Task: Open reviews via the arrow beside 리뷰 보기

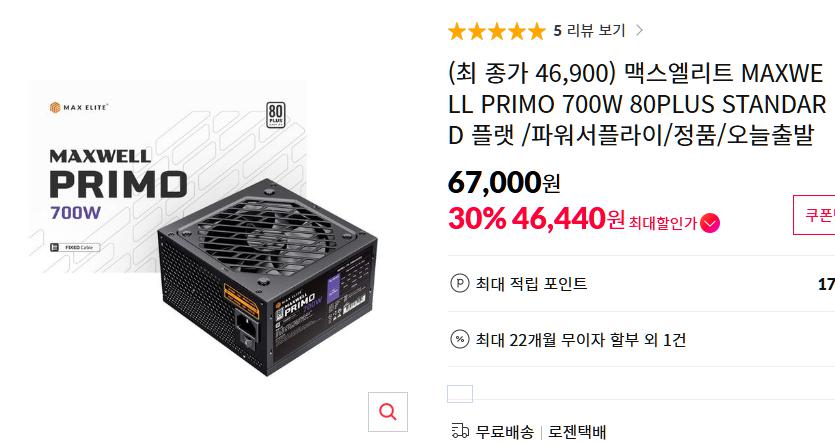Action: pyautogui.click(x=639, y=30)
